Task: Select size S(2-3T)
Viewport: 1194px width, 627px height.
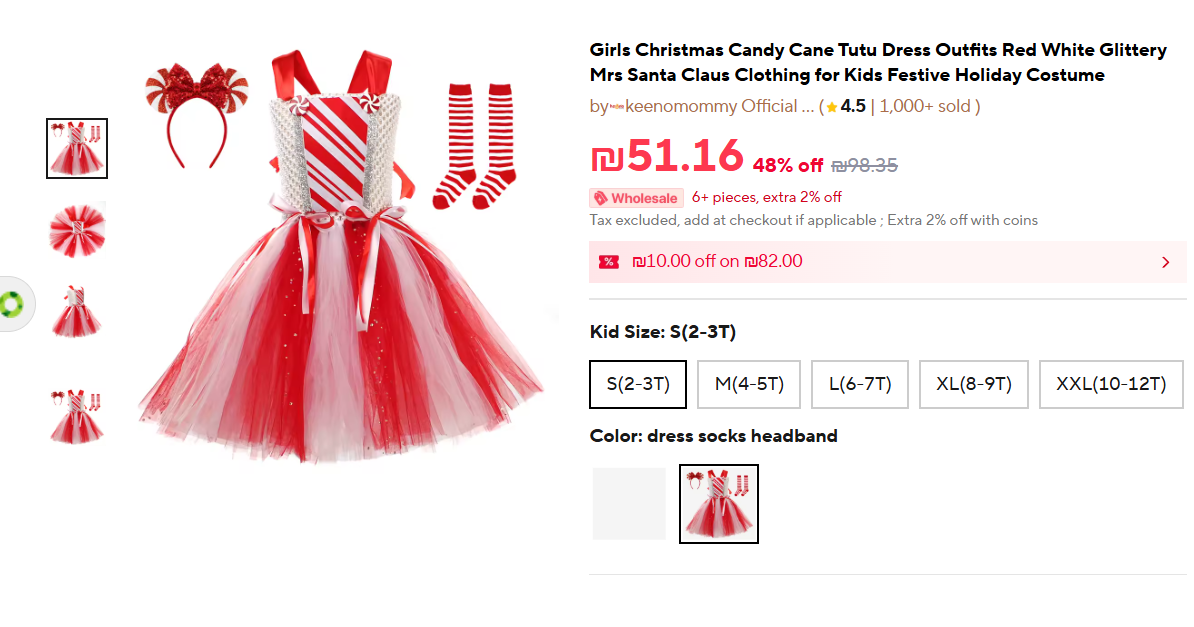Action: click(638, 384)
